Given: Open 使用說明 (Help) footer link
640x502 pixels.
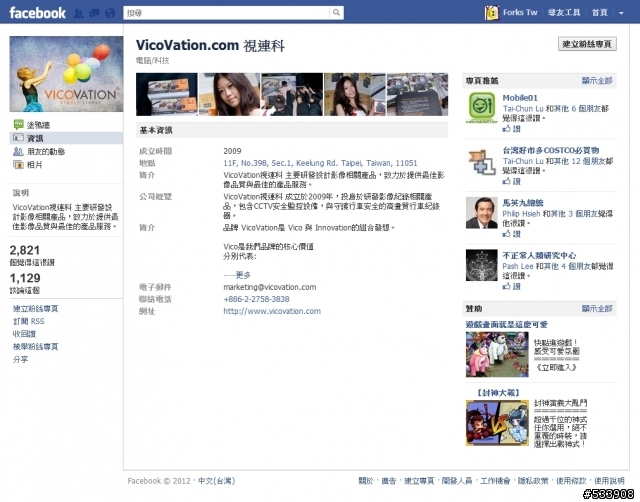Looking at the screenshot, I should (609, 481).
